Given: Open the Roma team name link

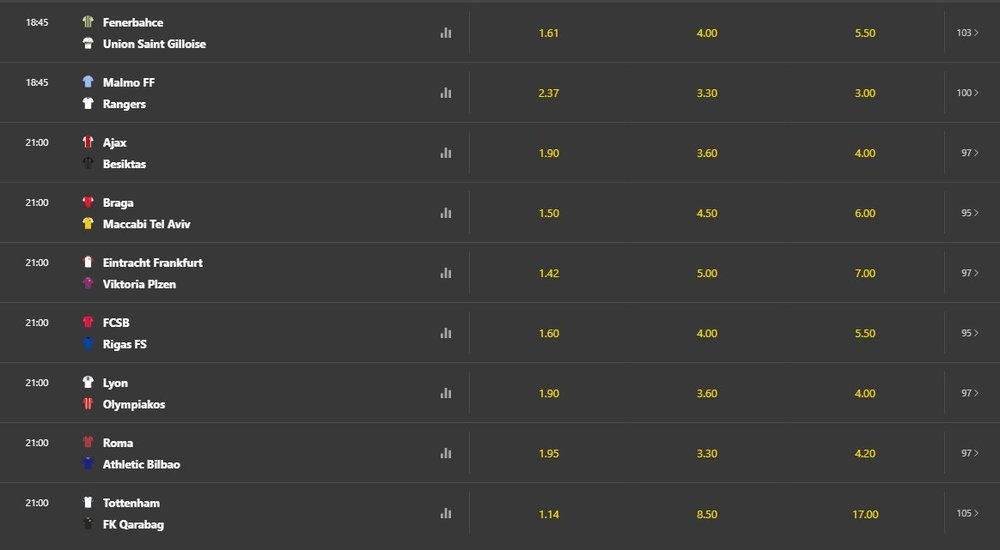Looking at the screenshot, I should pyautogui.click(x=118, y=443).
